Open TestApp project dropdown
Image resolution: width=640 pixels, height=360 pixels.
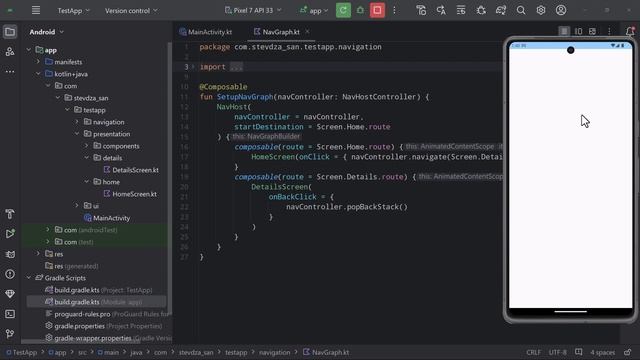pos(73,11)
